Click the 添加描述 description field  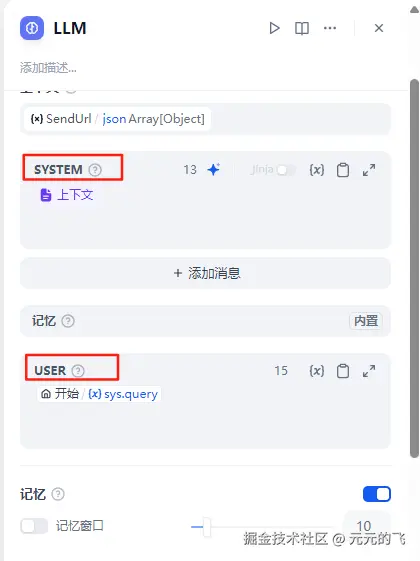(48, 67)
